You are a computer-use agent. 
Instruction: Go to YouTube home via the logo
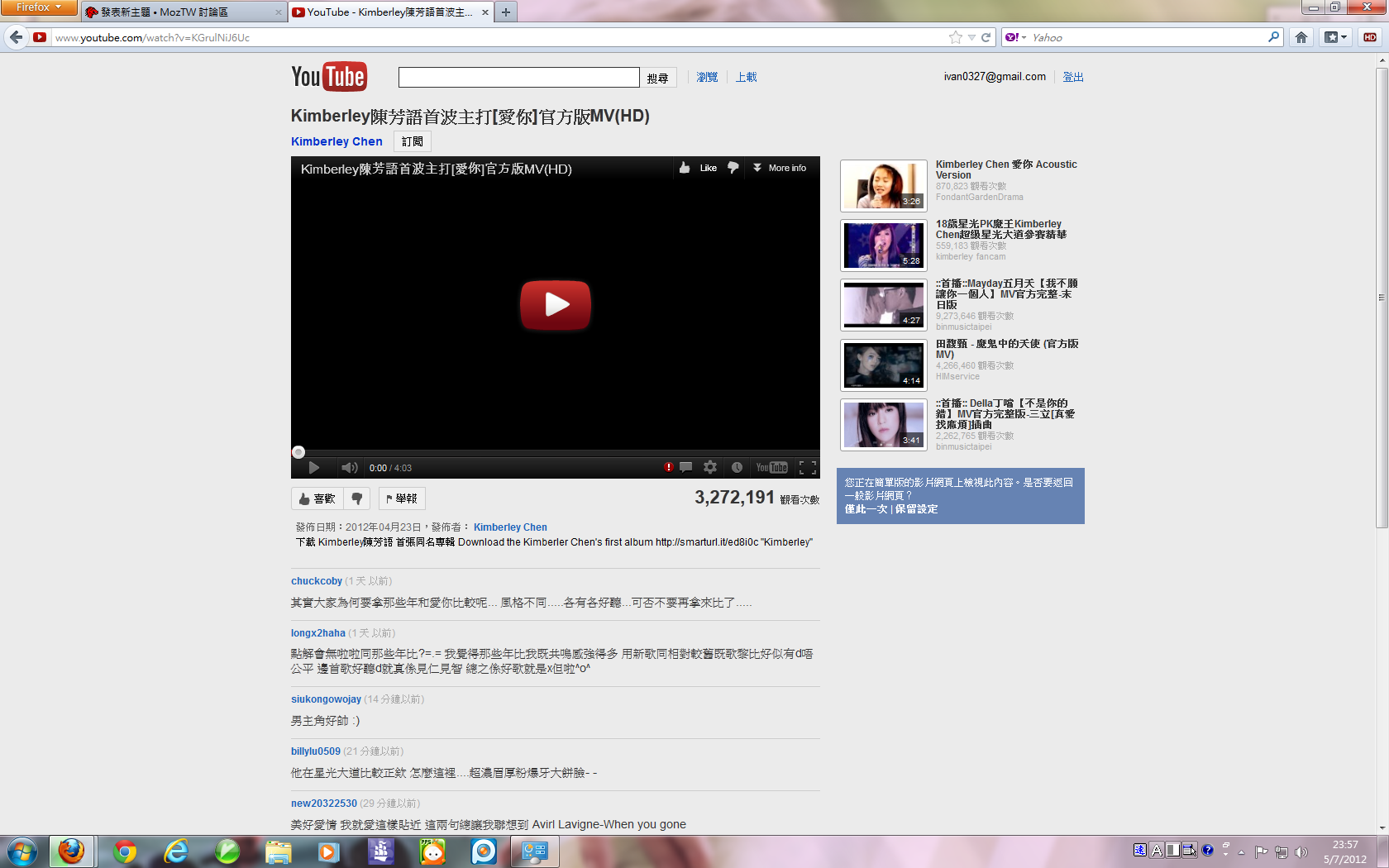pyautogui.click(x=329, y=77)
